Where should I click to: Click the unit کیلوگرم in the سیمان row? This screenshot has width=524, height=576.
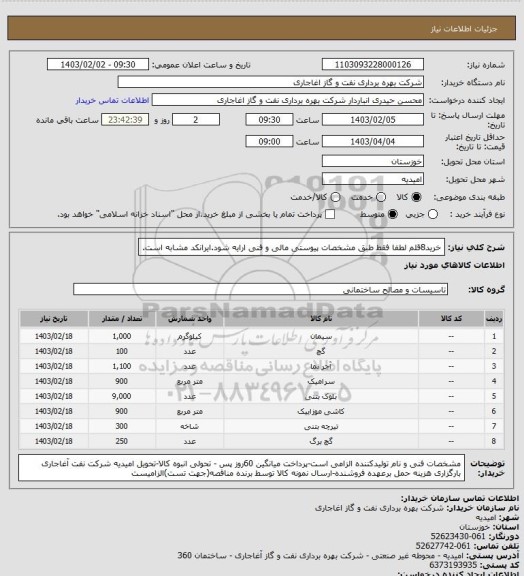tap(190, 336)
